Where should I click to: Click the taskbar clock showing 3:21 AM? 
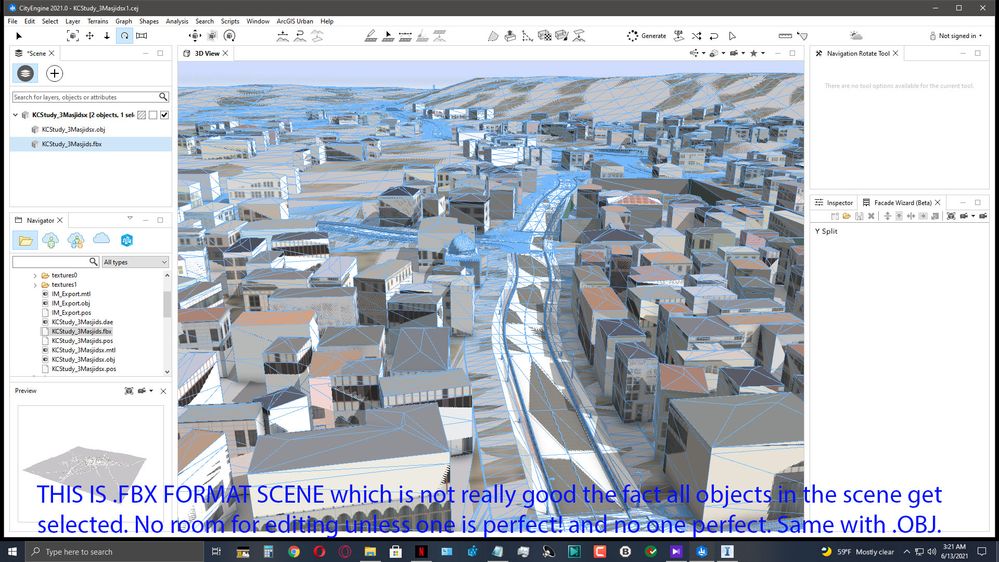(x=954, y=551)
